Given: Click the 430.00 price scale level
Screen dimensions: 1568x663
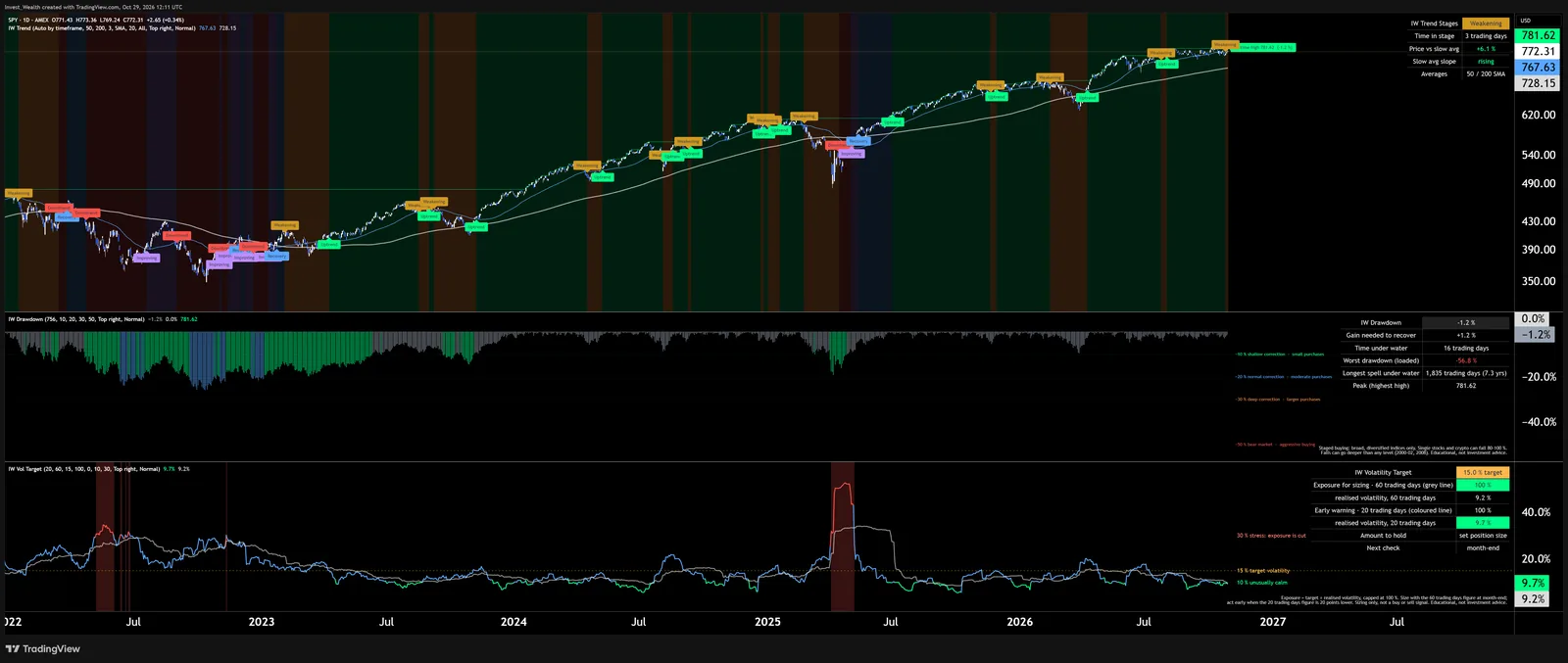Looking at the screenshot, I should pyautogui.click(x=1538, y=221).
